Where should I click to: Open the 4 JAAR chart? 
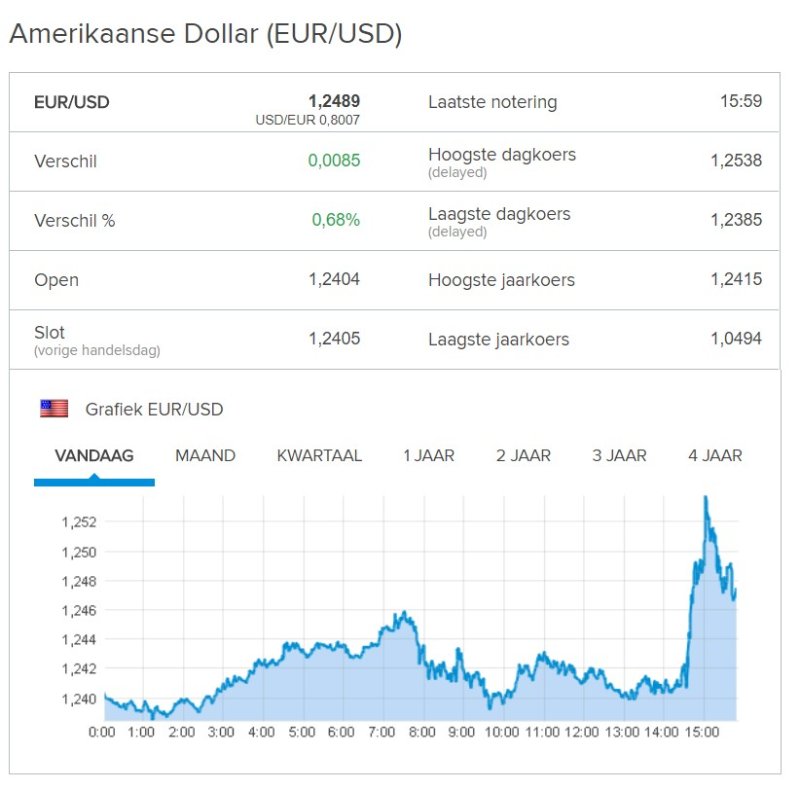[715, 456]
